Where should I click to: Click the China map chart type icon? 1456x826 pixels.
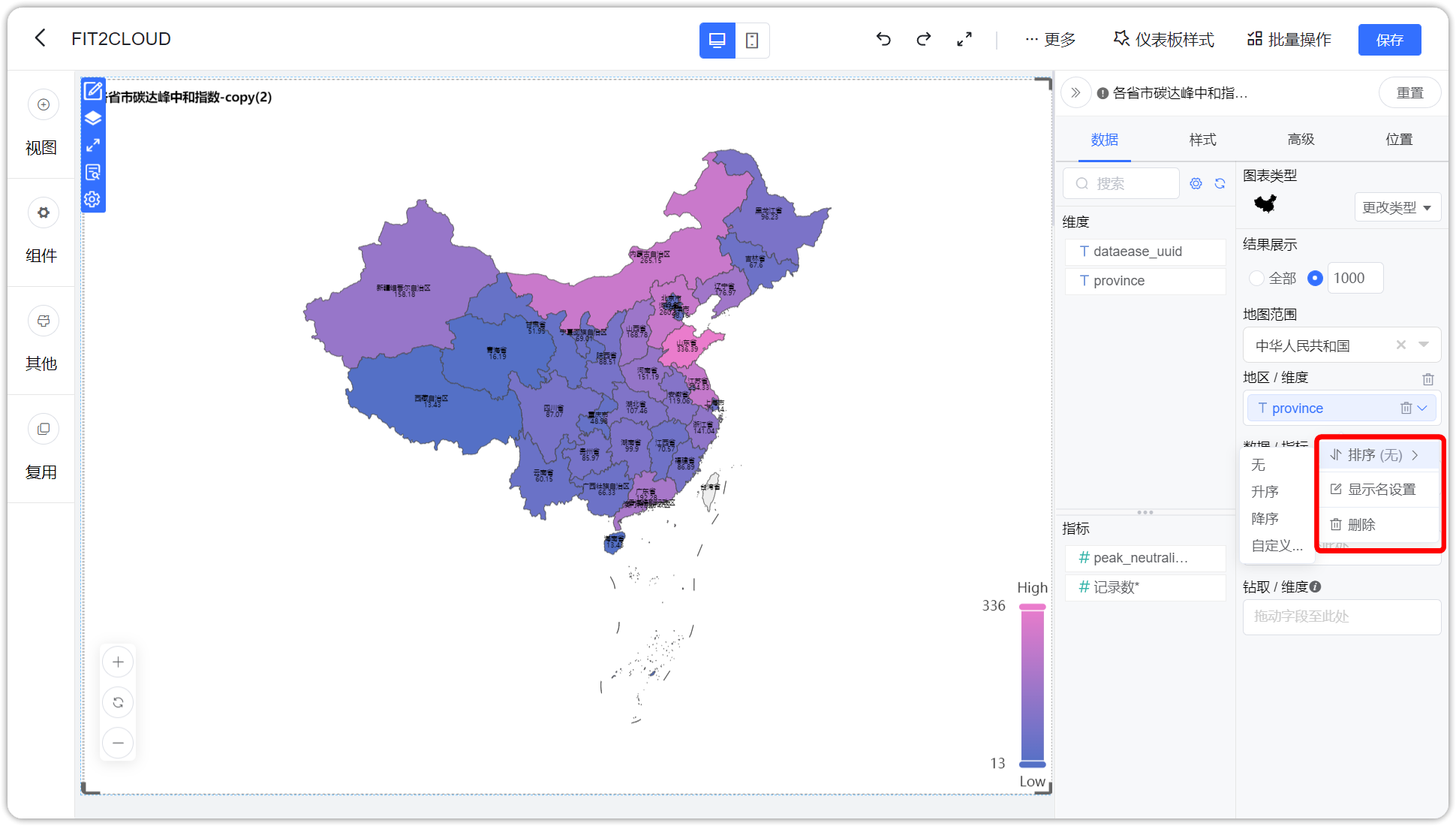point(1265,203)
